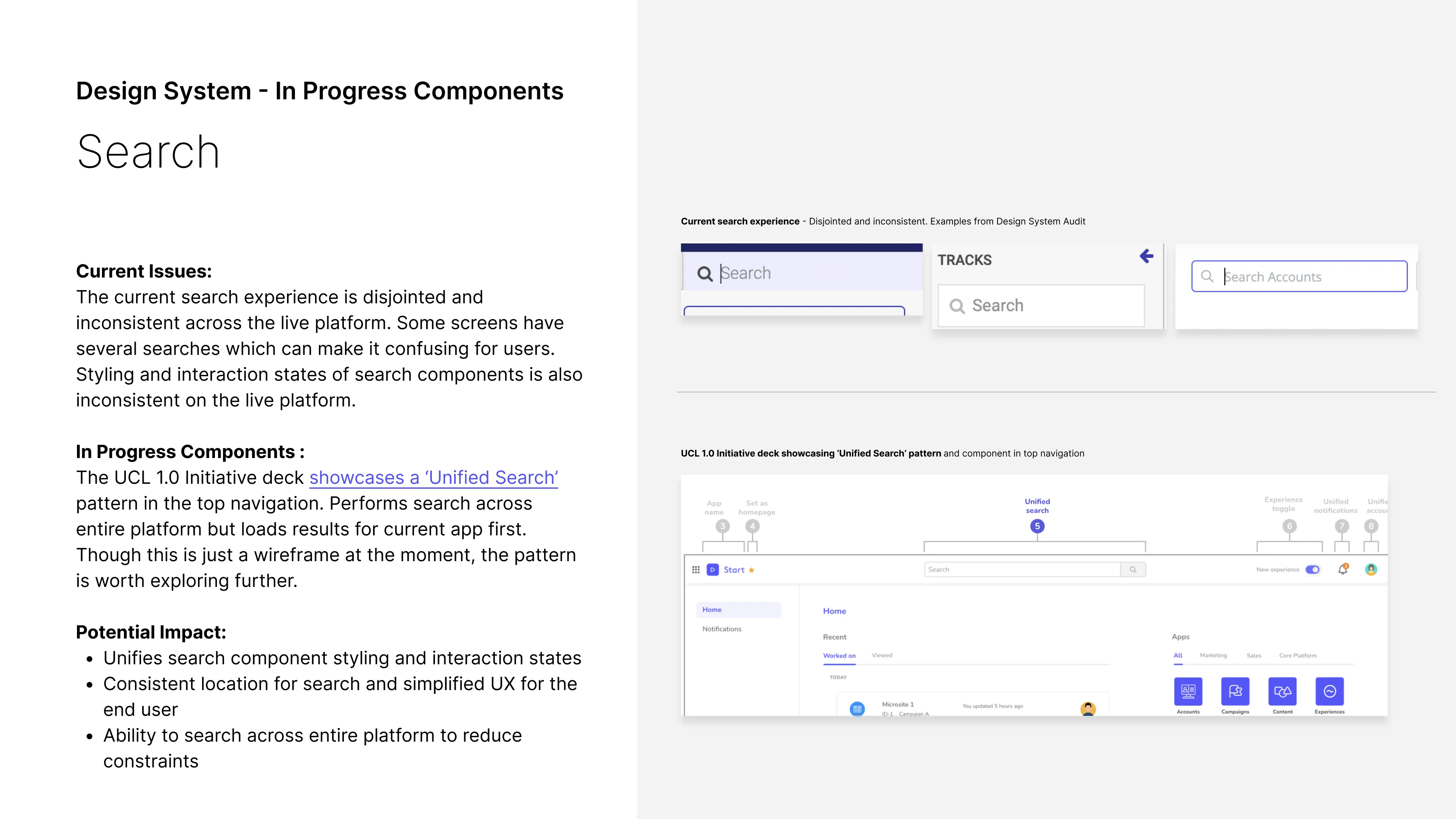Click magnifier icon in TRACKS search box

(957, 306)
